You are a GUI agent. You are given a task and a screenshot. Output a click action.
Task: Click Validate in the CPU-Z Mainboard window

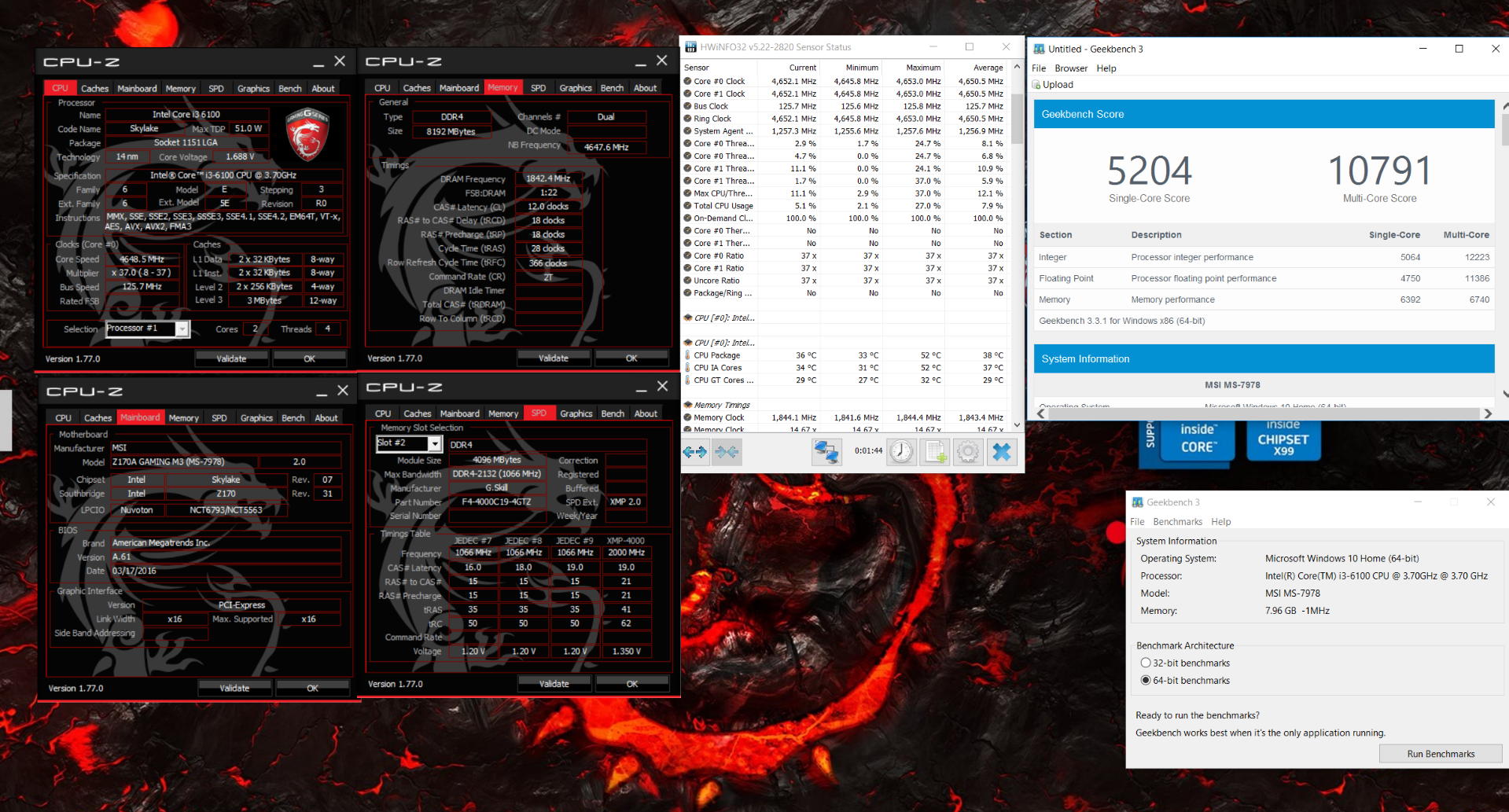(x=234, y=688)
